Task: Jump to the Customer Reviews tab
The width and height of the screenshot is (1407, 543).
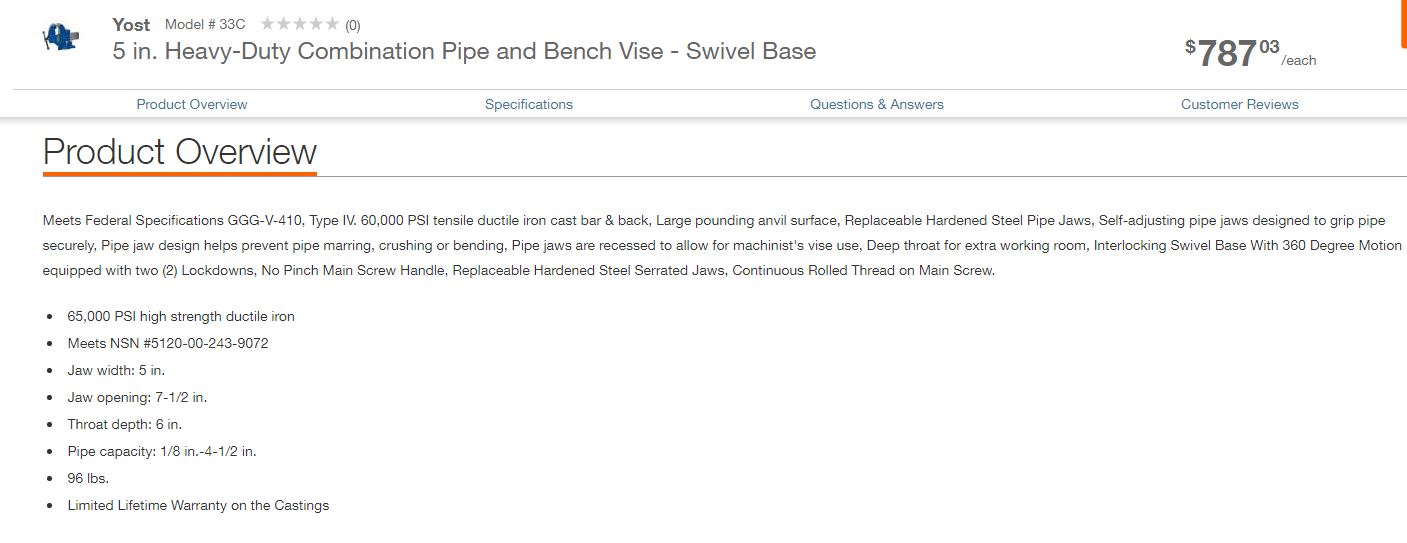Action: (1239, 104)
